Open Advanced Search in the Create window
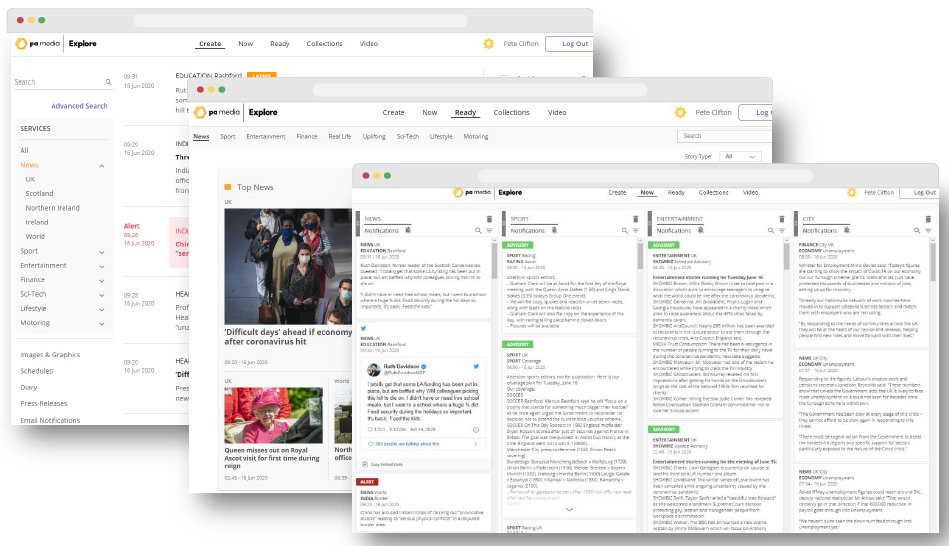 (79, 106)
